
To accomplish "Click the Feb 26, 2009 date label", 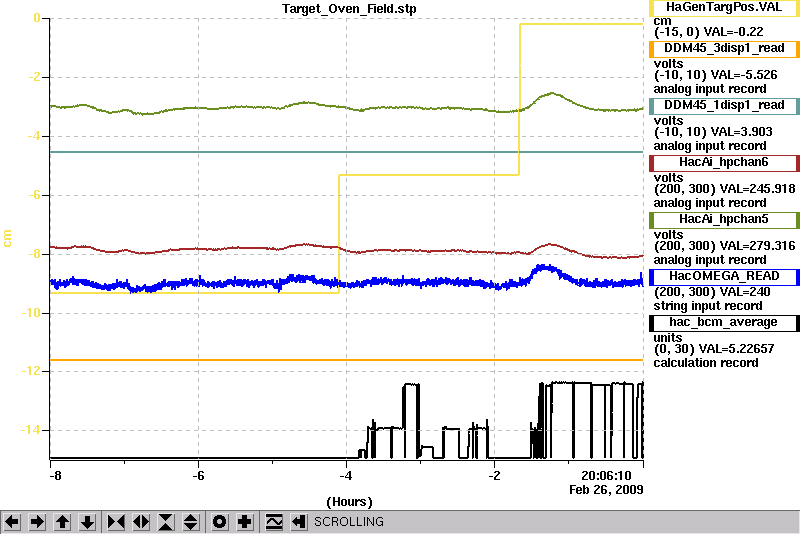I will (606, 490).
